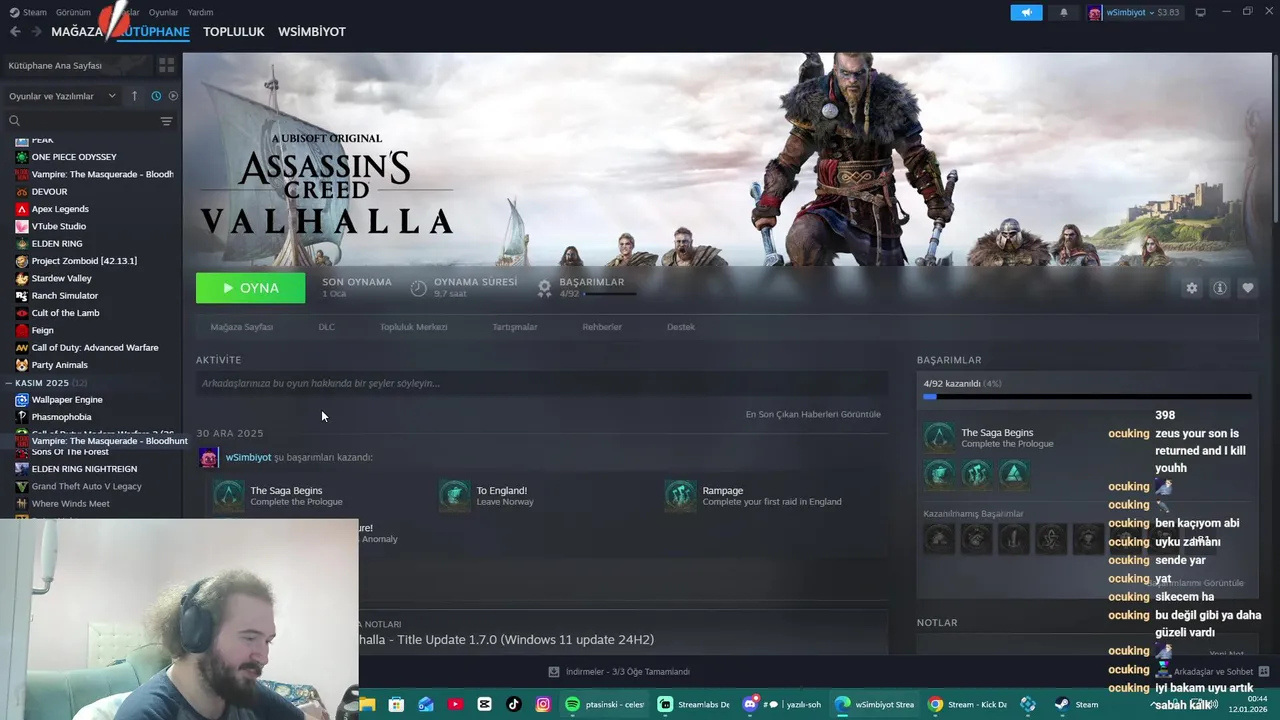1280x720 pixels.
Task: Open downloads status İndirmeler bar
Action: (x=619, y=672)
